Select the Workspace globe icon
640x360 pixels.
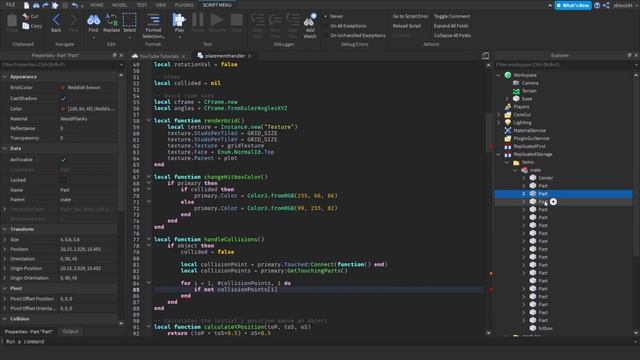coord(508,75)
